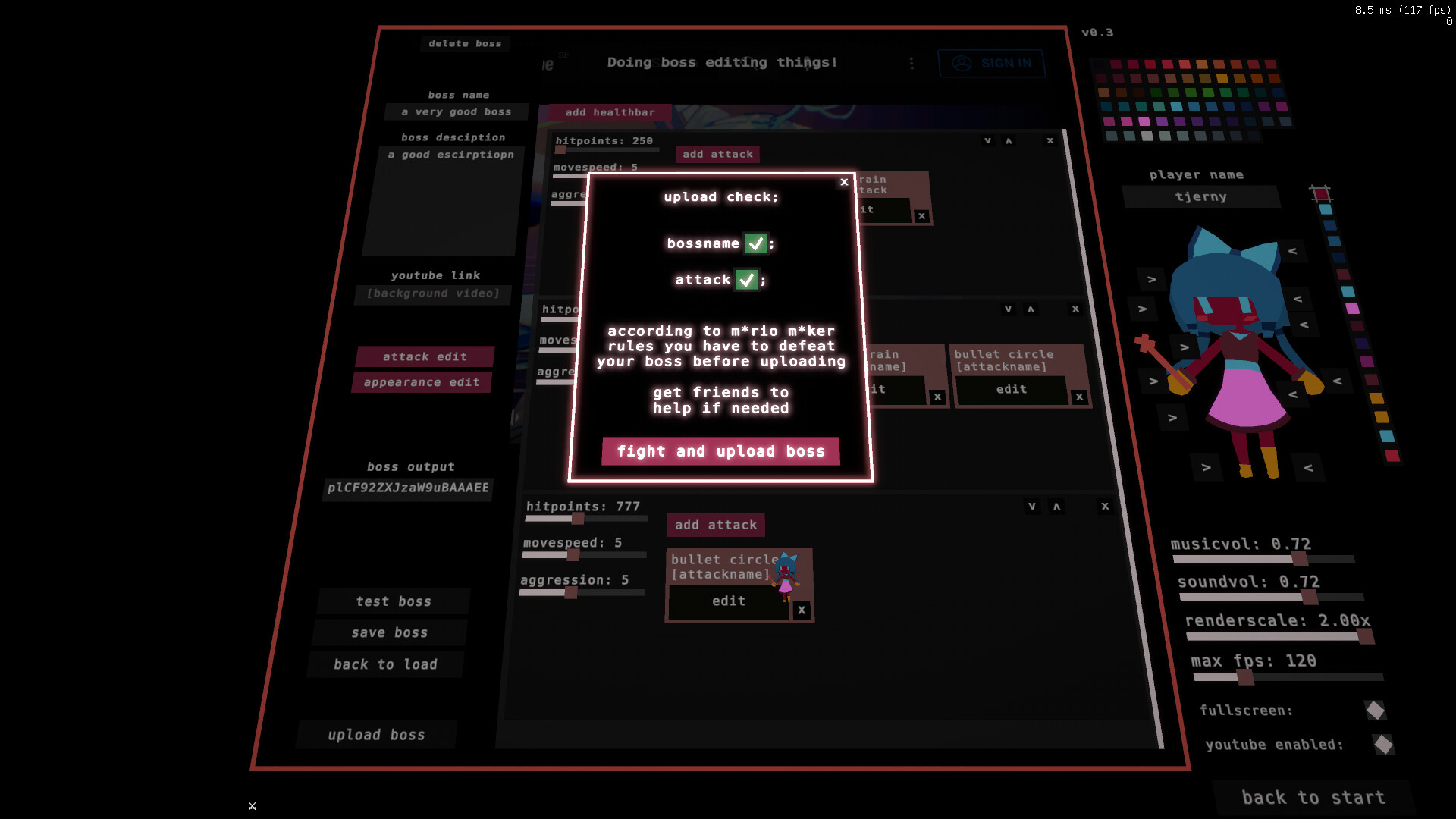Click the up chevron on the middle healthbar
The image size is (1456, 819).
1031,309
